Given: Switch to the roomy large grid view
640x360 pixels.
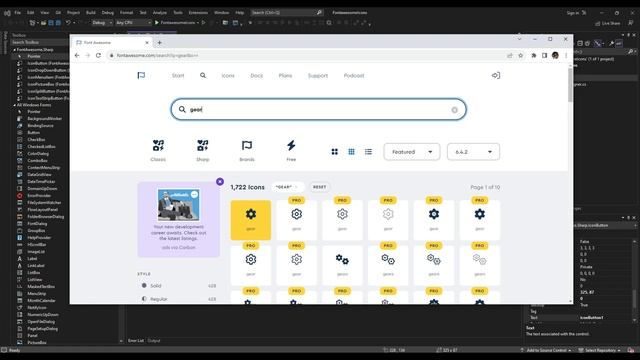Looking at the screenshot, I should pyautogui.click(x=335, y=152).
